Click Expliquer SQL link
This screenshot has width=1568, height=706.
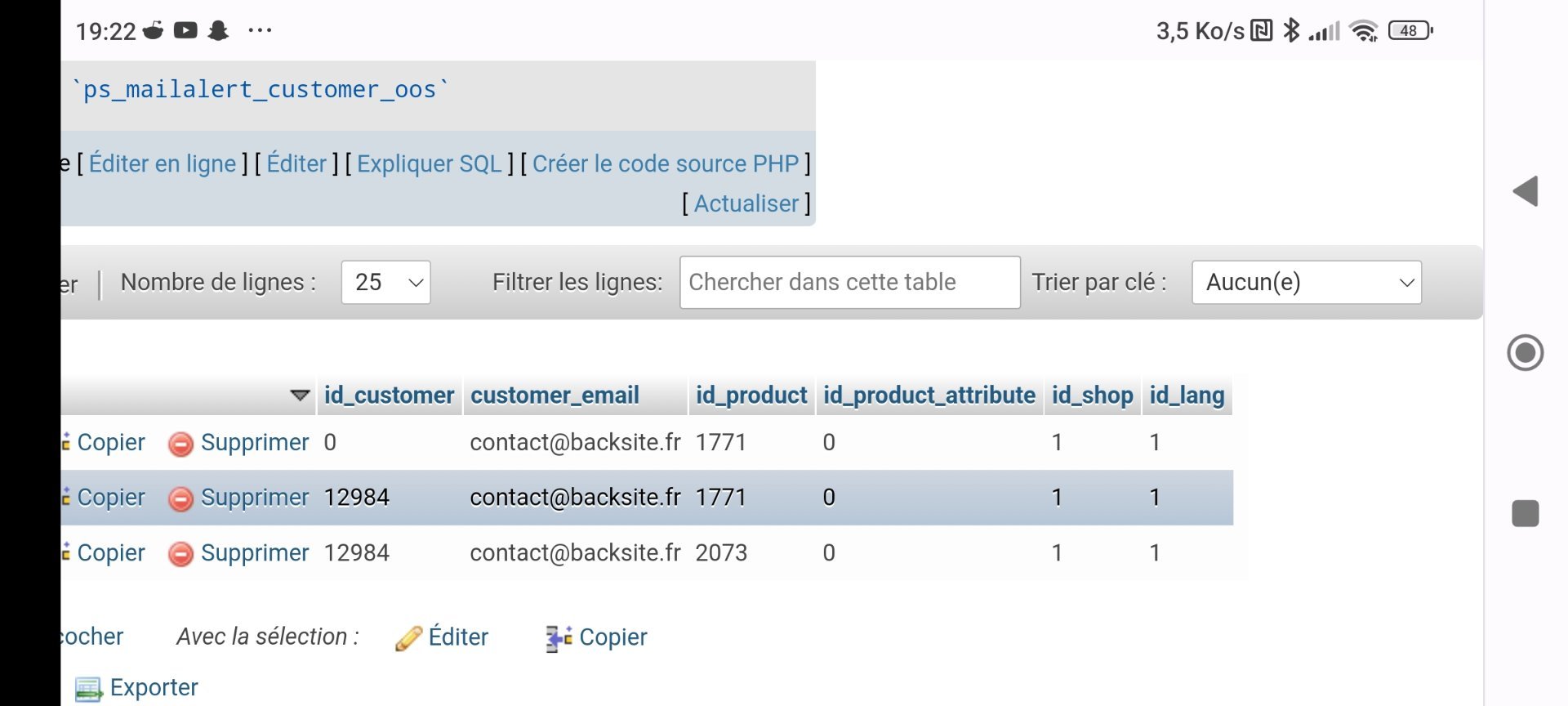point(430,164)
